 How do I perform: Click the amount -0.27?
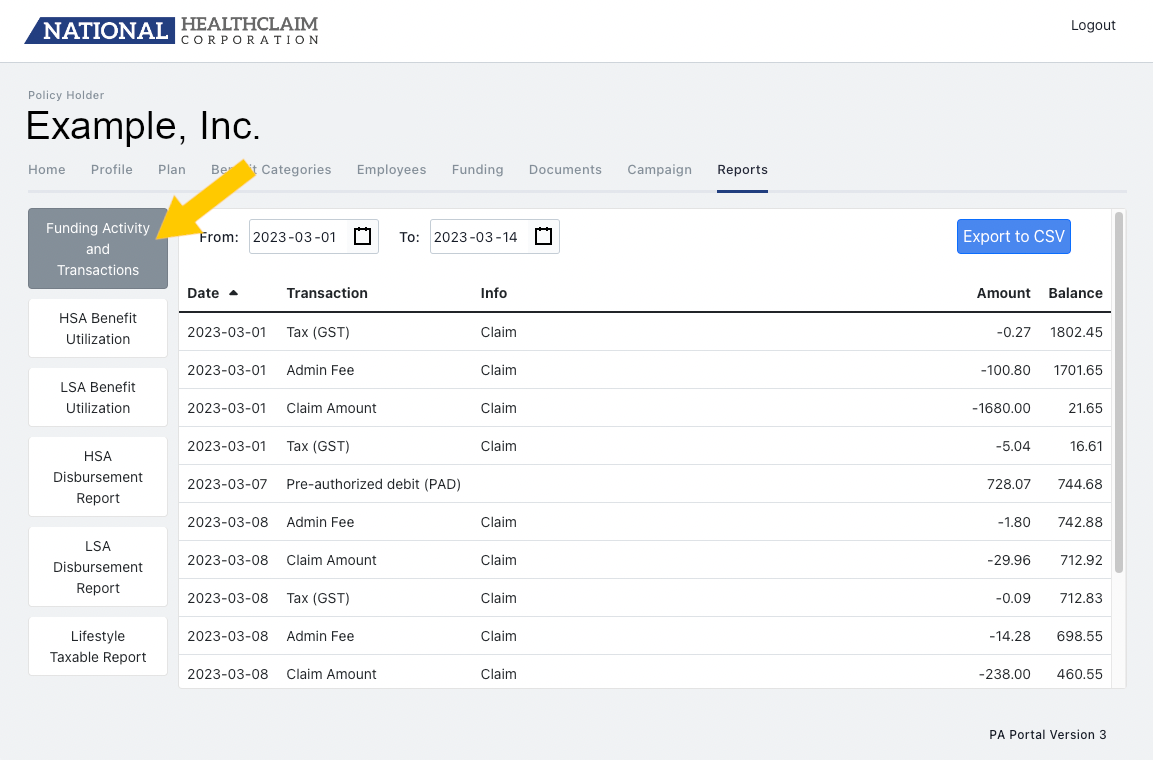coord(1013,332)
